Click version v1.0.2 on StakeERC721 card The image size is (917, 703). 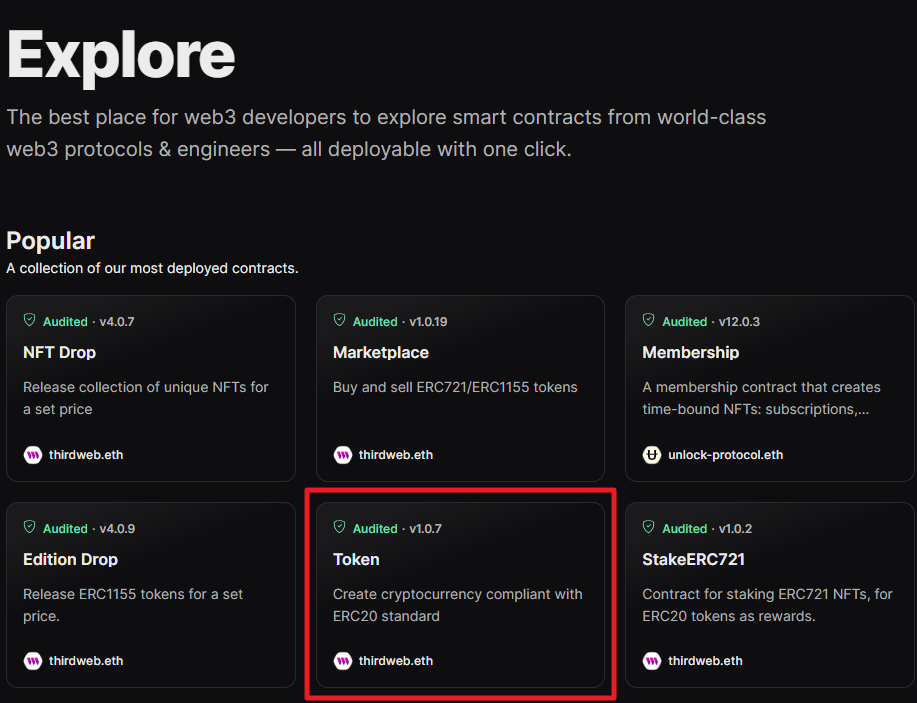[x=736, y=529]
